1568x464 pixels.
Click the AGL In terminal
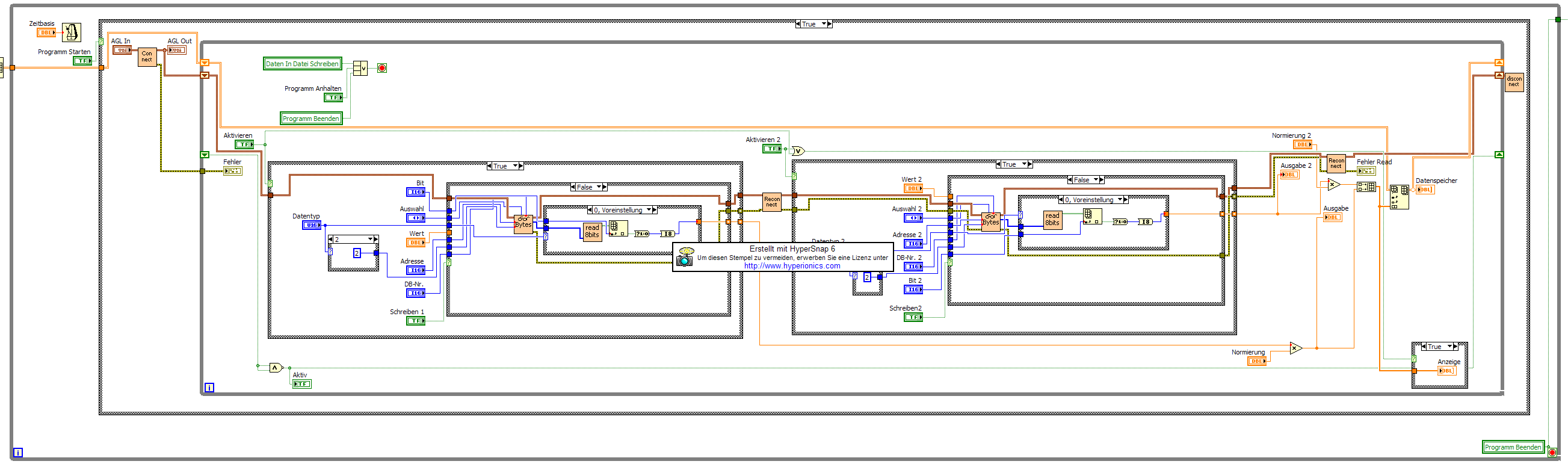122,50
